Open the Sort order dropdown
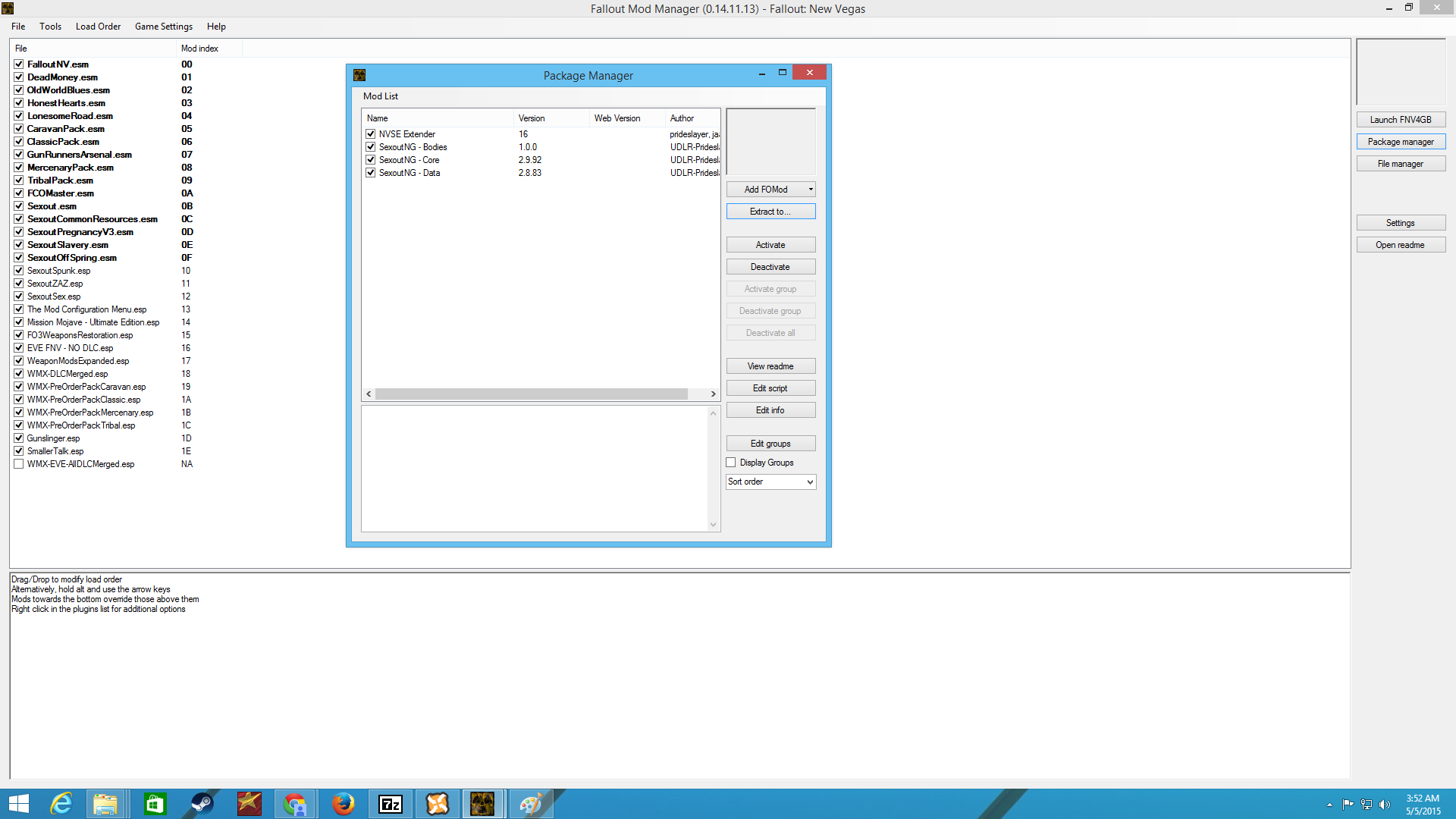 pyautogui.click(x=770, y=482)
